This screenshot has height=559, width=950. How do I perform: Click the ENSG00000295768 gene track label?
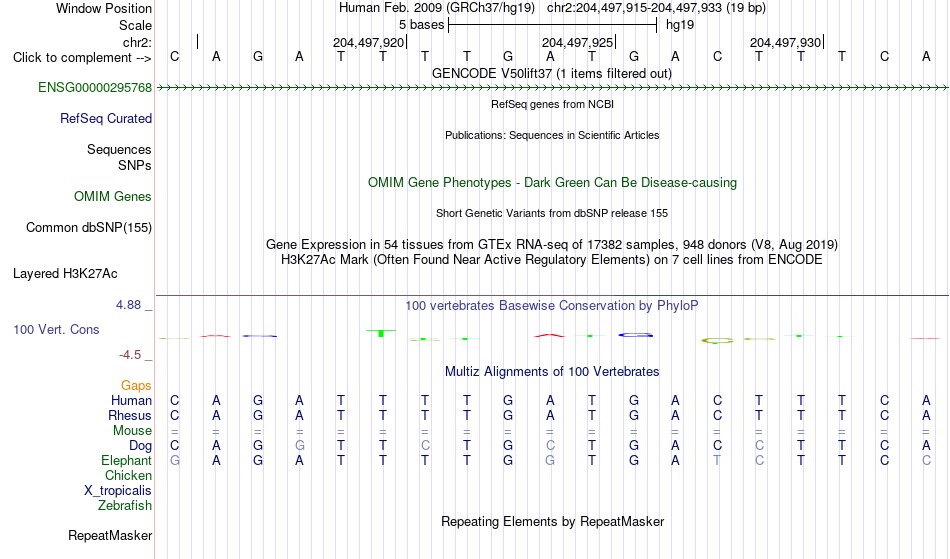95,88
